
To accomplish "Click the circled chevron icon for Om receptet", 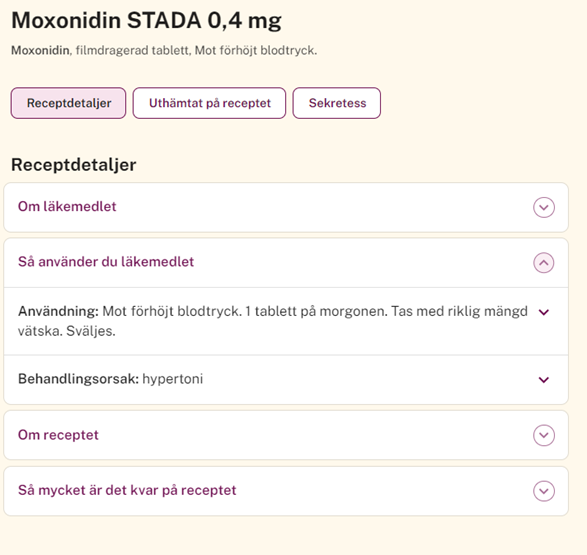I will pyautogui.click(x=544, y=435).
